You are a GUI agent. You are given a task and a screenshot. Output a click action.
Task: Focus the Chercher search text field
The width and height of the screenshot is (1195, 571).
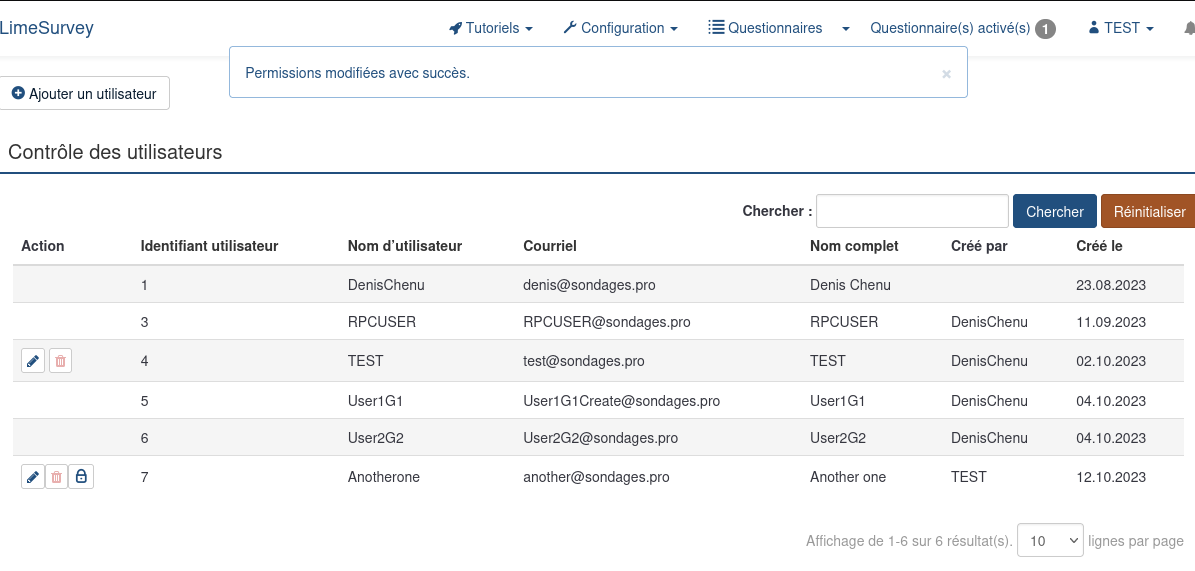point(912,211)
